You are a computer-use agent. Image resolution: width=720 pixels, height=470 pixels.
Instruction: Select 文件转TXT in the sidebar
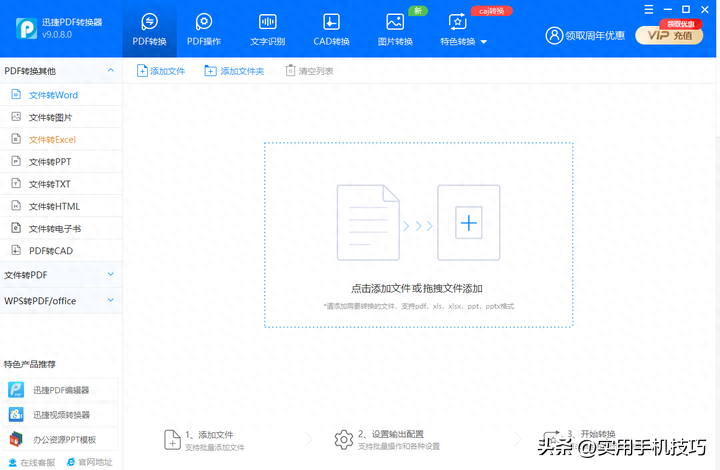61,184
